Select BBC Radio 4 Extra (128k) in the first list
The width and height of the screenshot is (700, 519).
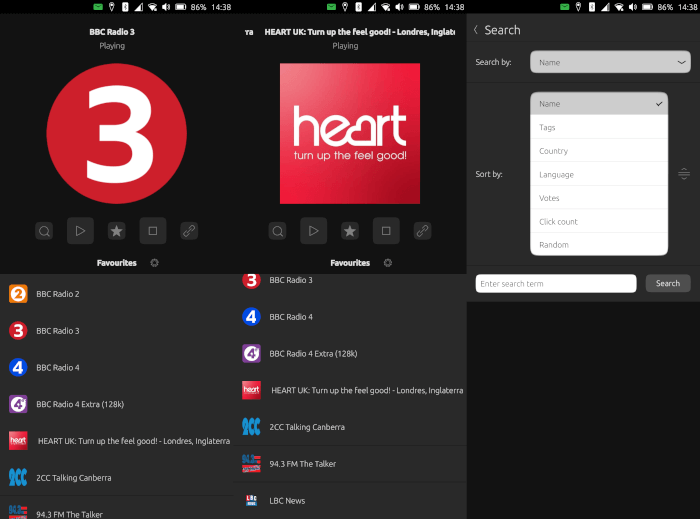click(x=117, y=404)
